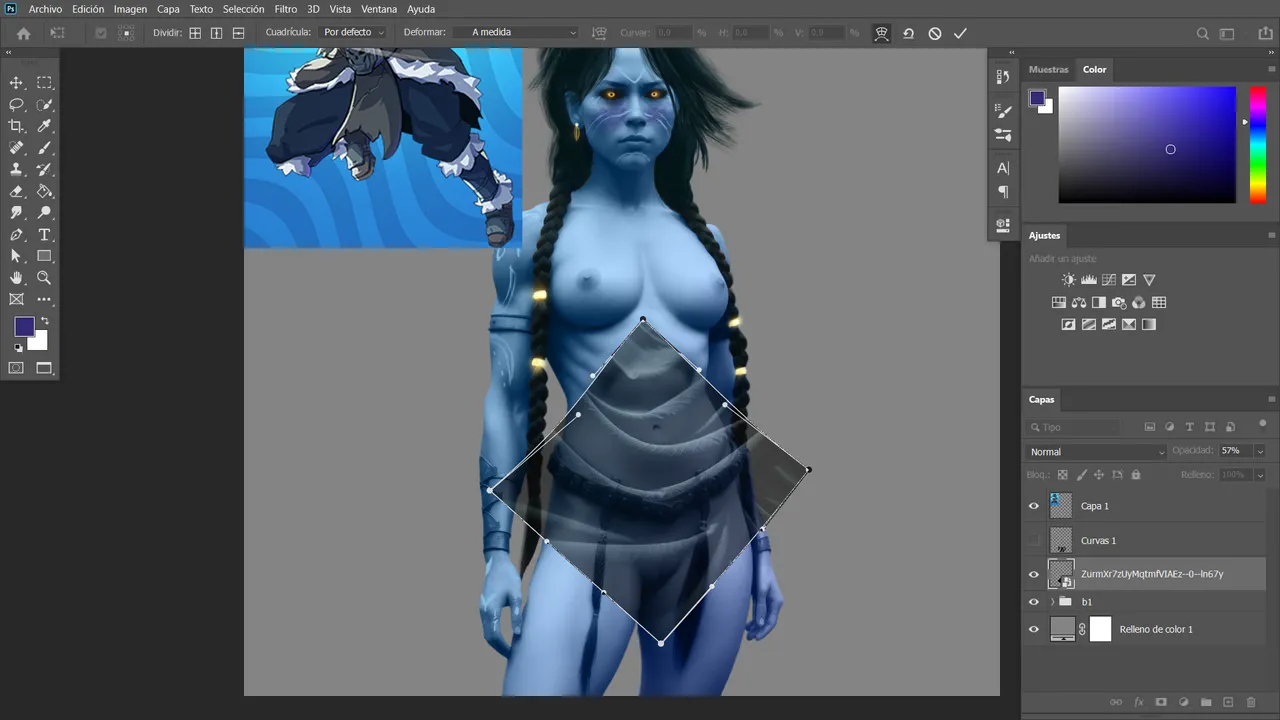This screenshot has width=1280, height=720.
Task: Open the Deformar A medida dropdown
Action: coord(517,33)
